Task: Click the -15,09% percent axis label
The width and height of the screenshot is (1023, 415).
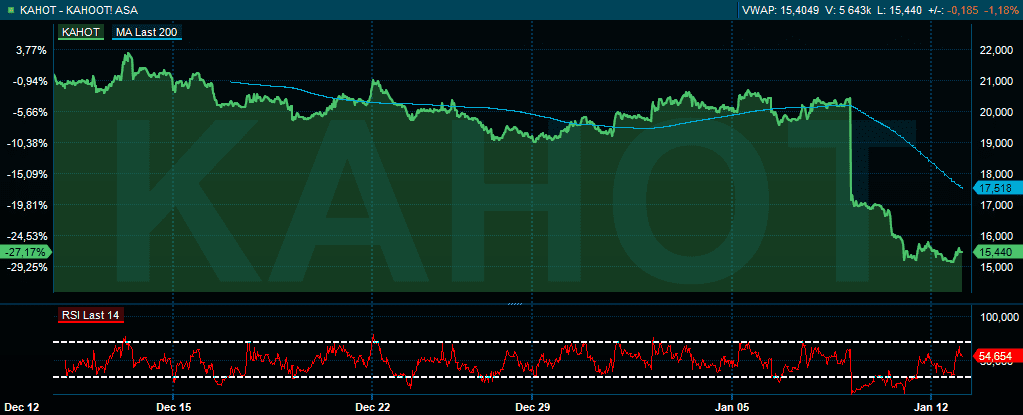Action: [x=25, y=174]
